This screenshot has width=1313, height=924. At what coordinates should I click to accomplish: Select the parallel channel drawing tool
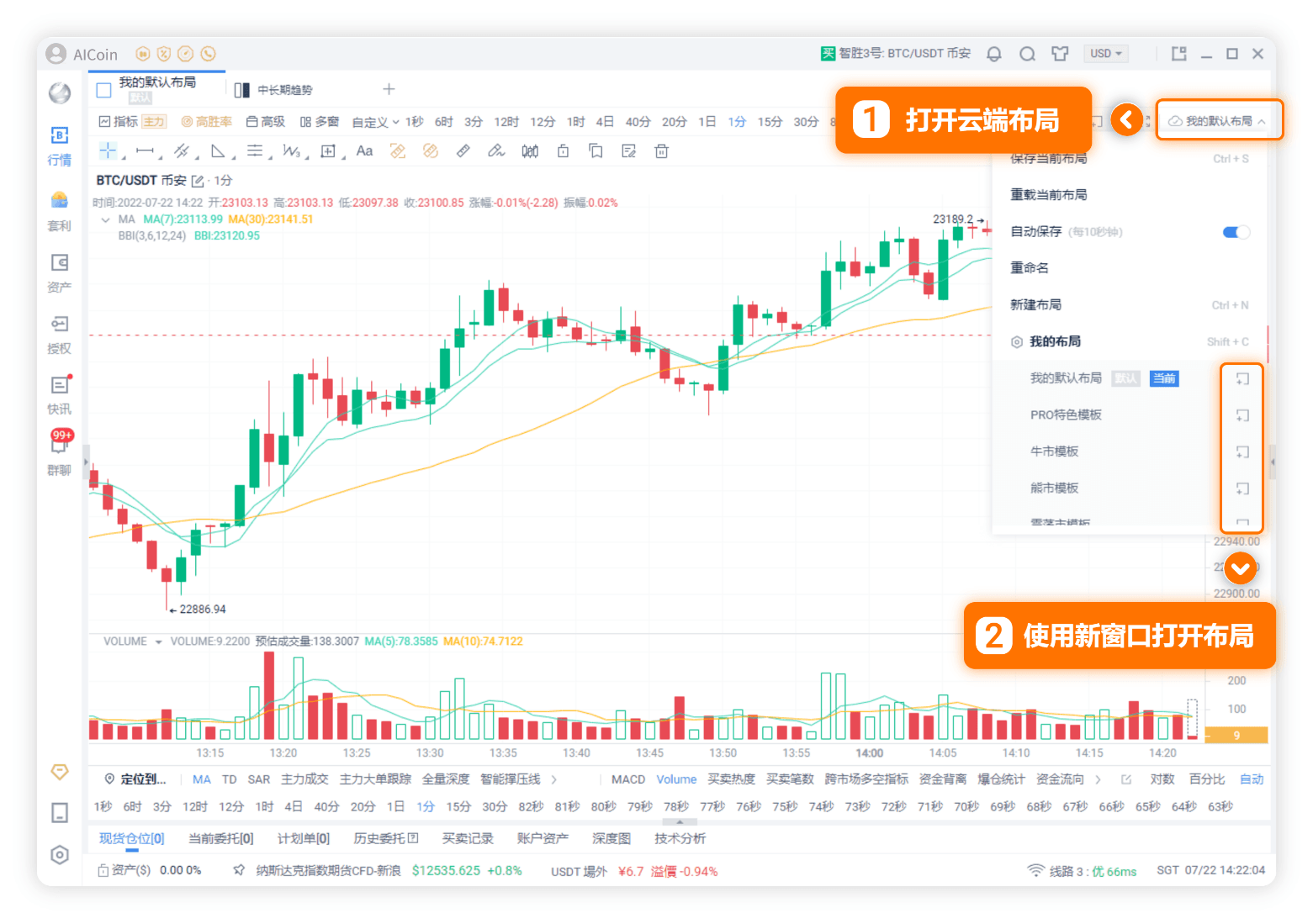[181, 151]
